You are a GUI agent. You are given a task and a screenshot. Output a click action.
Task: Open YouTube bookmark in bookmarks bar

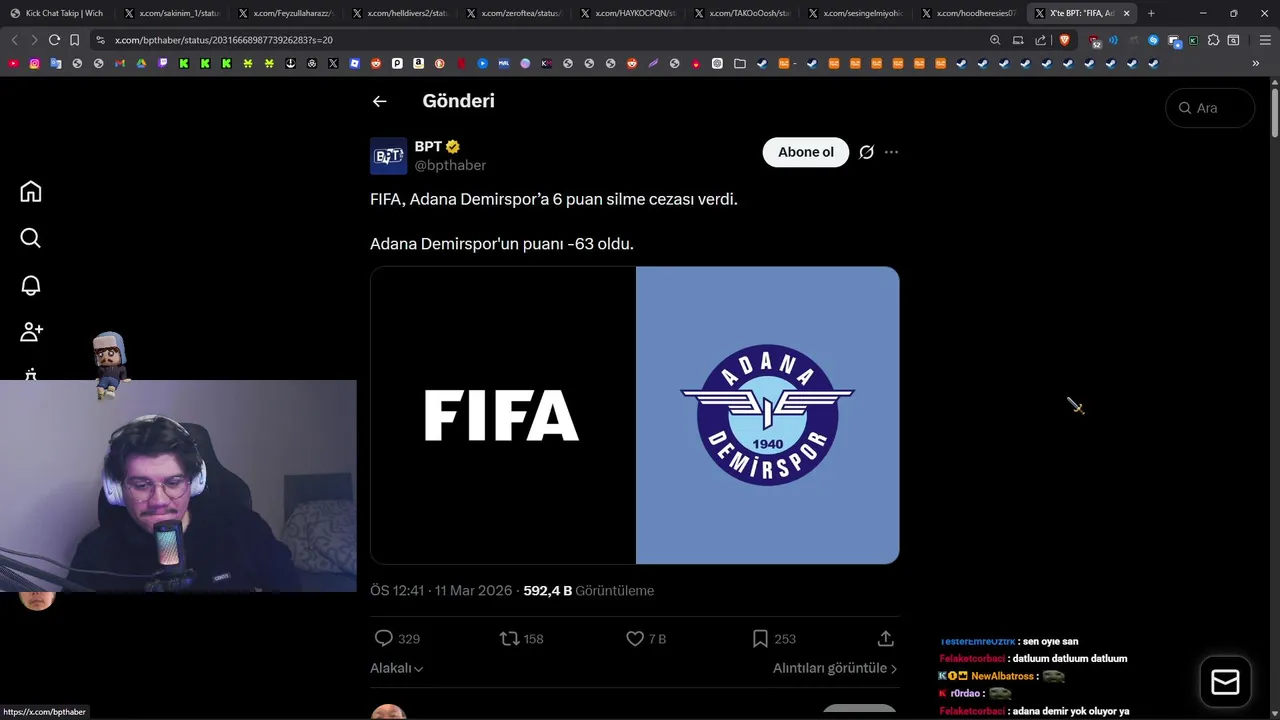[x=13, y=63]
